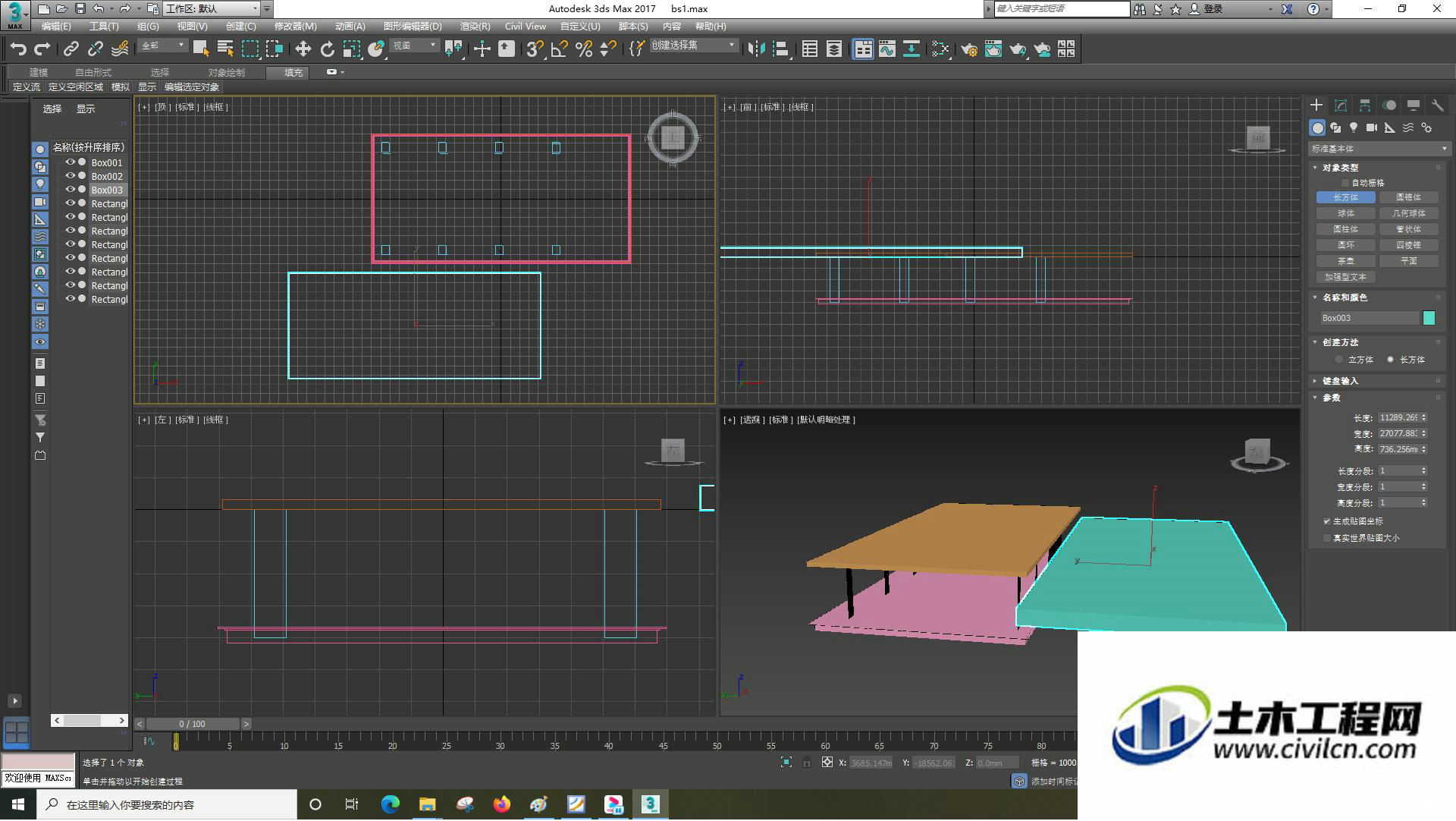Open the 编辑(E) menu

[x=56, y=27]
